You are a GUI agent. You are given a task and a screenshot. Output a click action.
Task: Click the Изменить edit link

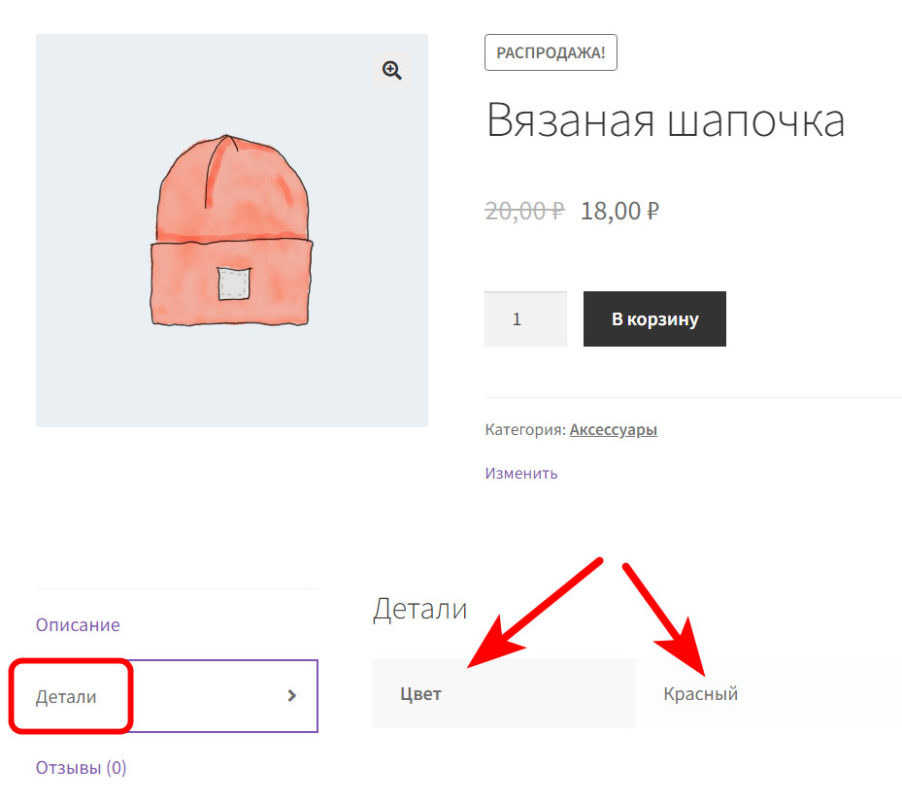click(521, 473)
